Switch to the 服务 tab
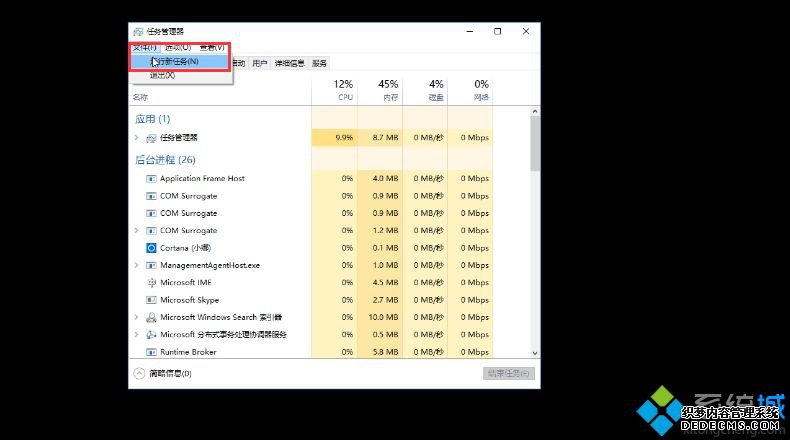 point(319,64)
